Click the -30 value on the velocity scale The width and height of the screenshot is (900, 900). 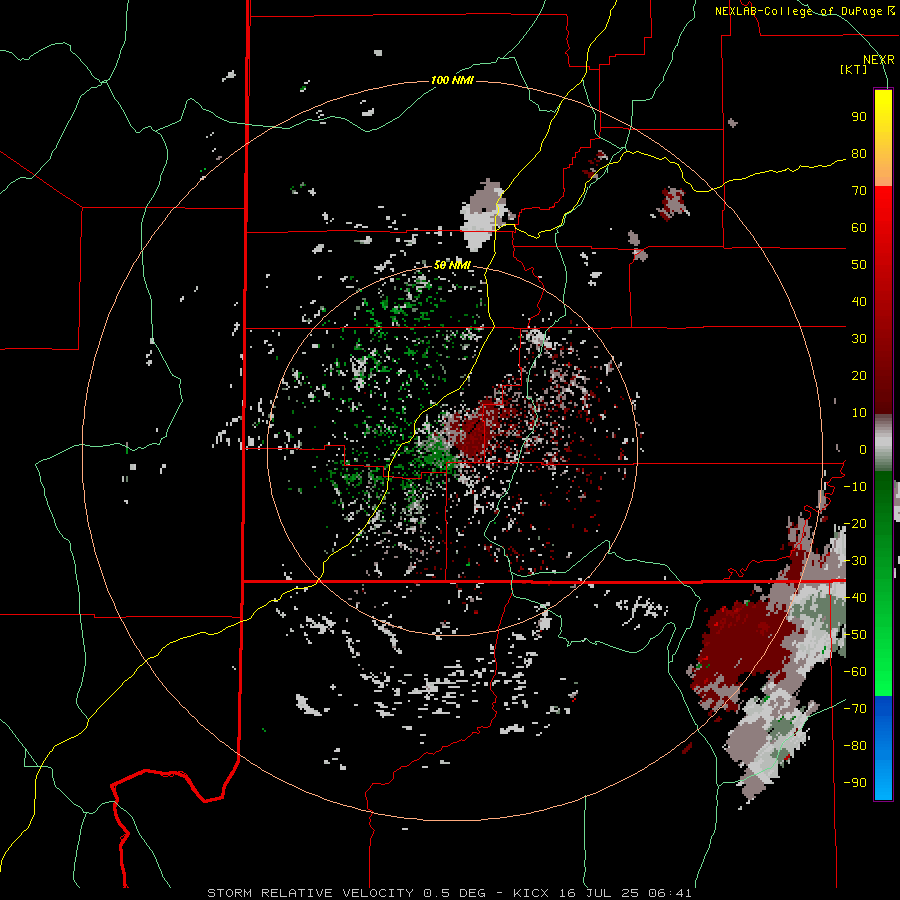click(x=855, y=561)
